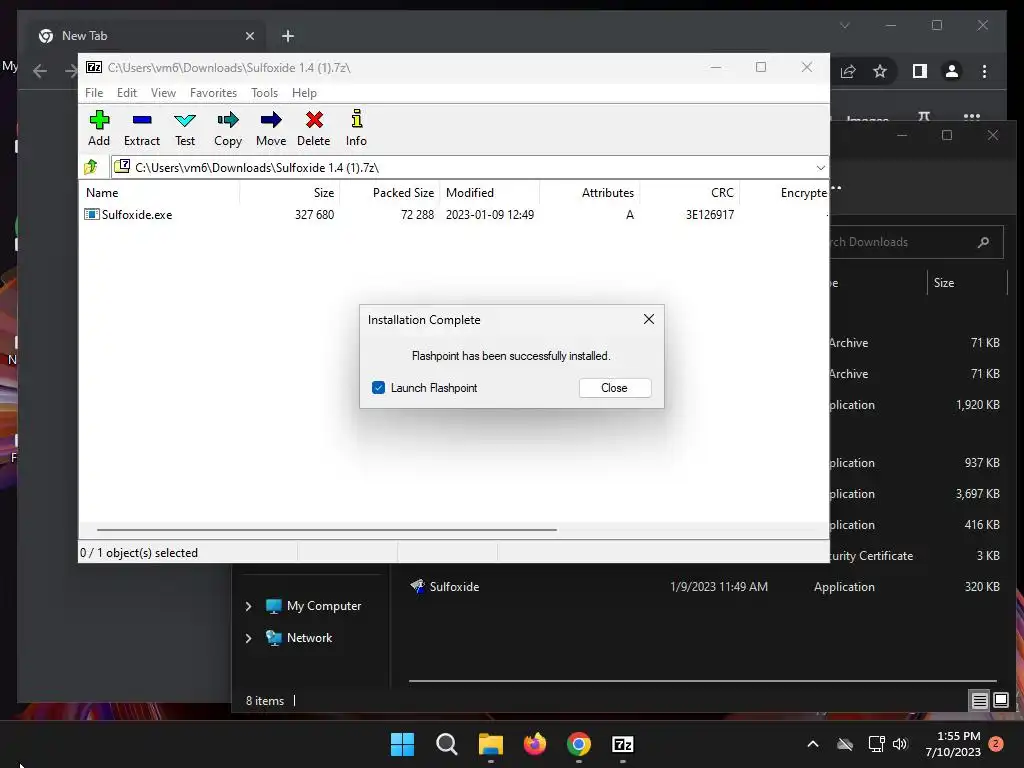Launch Firefox from the taskbar

pos(535,744)
